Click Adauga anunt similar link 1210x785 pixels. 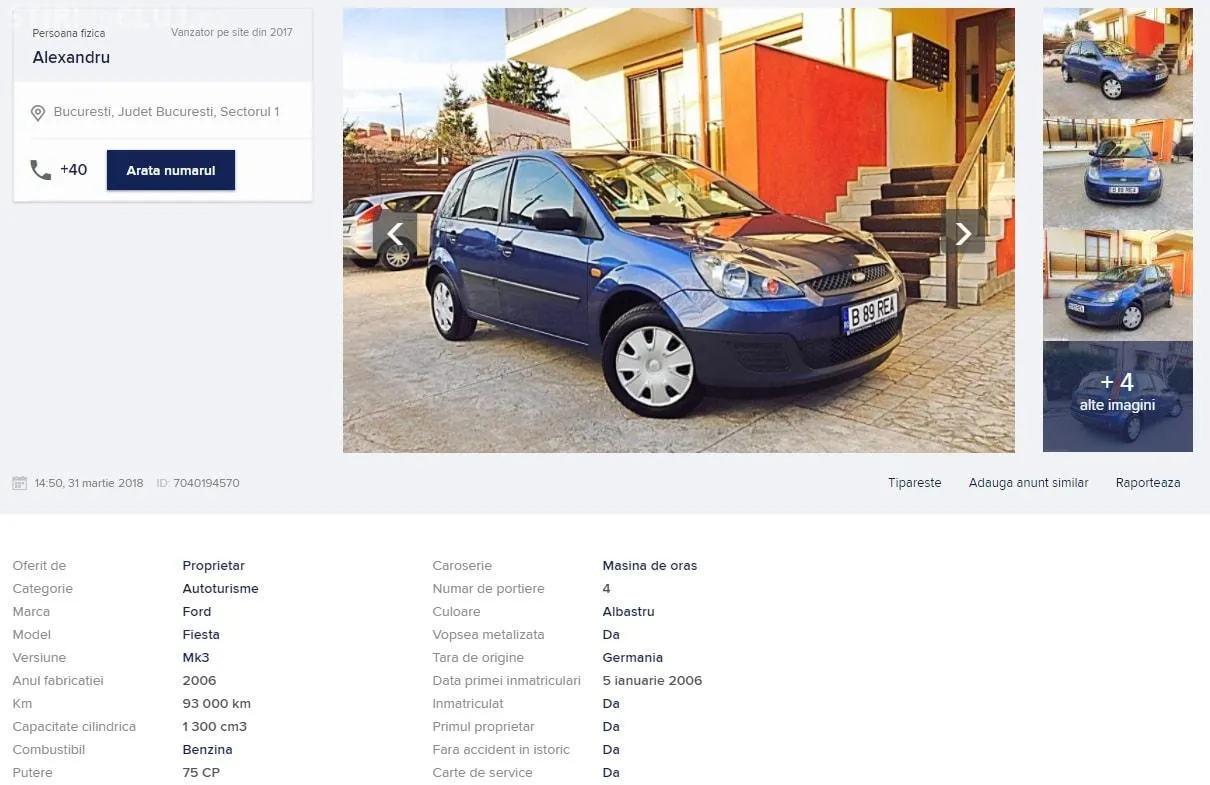click(1028, 483)
